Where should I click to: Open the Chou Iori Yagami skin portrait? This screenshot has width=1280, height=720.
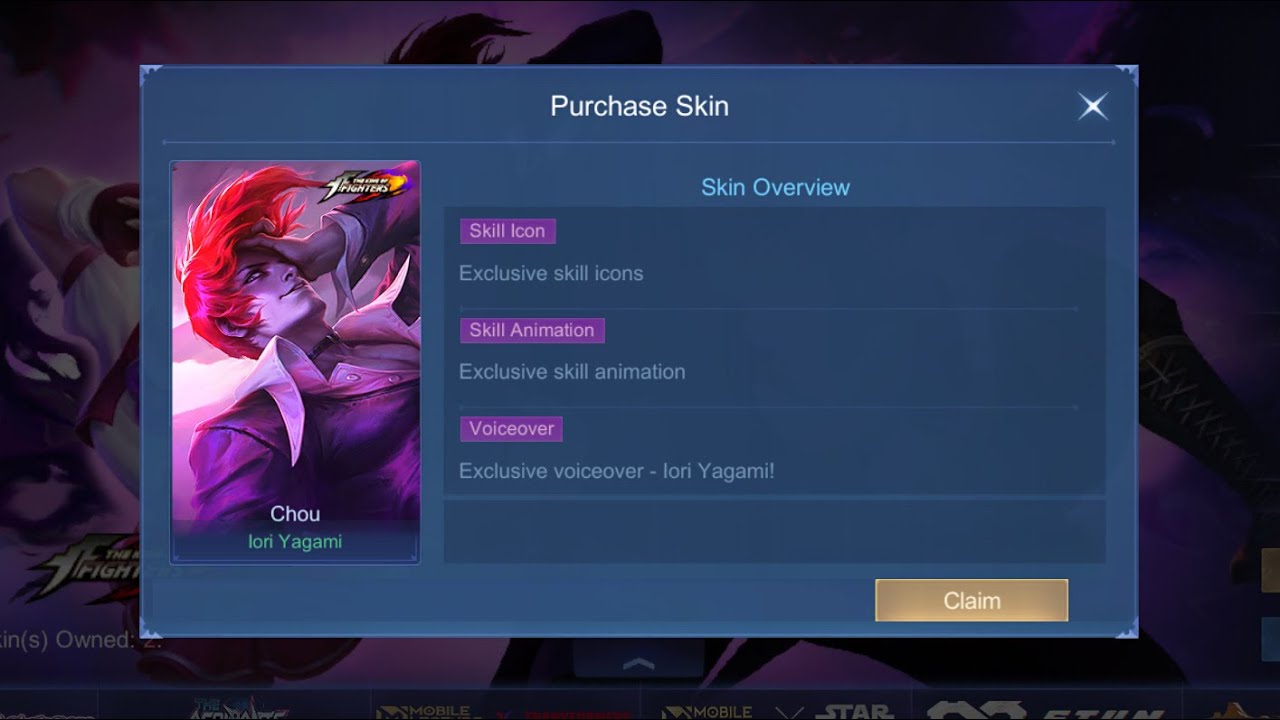295,362
